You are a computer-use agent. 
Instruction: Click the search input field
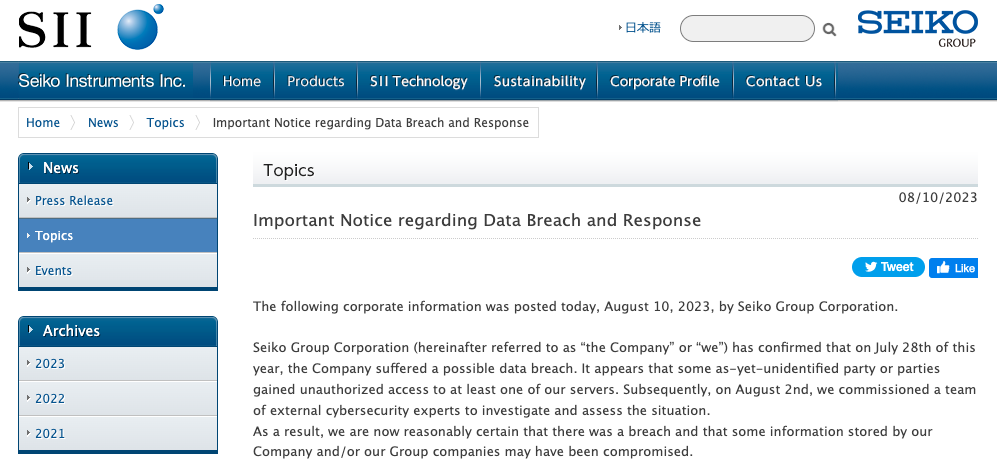[x=746, y=29]
